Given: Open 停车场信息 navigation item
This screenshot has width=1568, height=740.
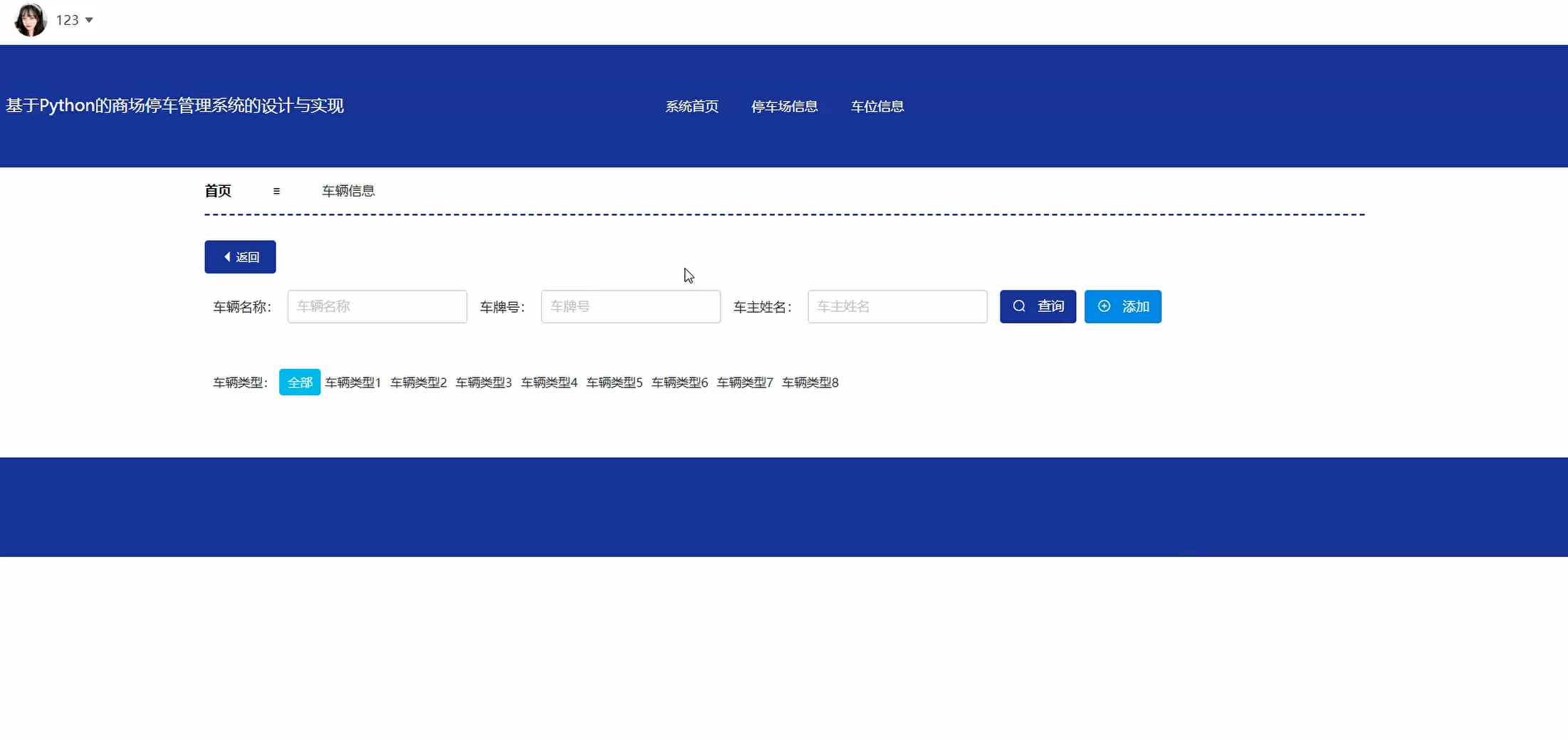Looking at the screenshot, I should tap(785, 106).
